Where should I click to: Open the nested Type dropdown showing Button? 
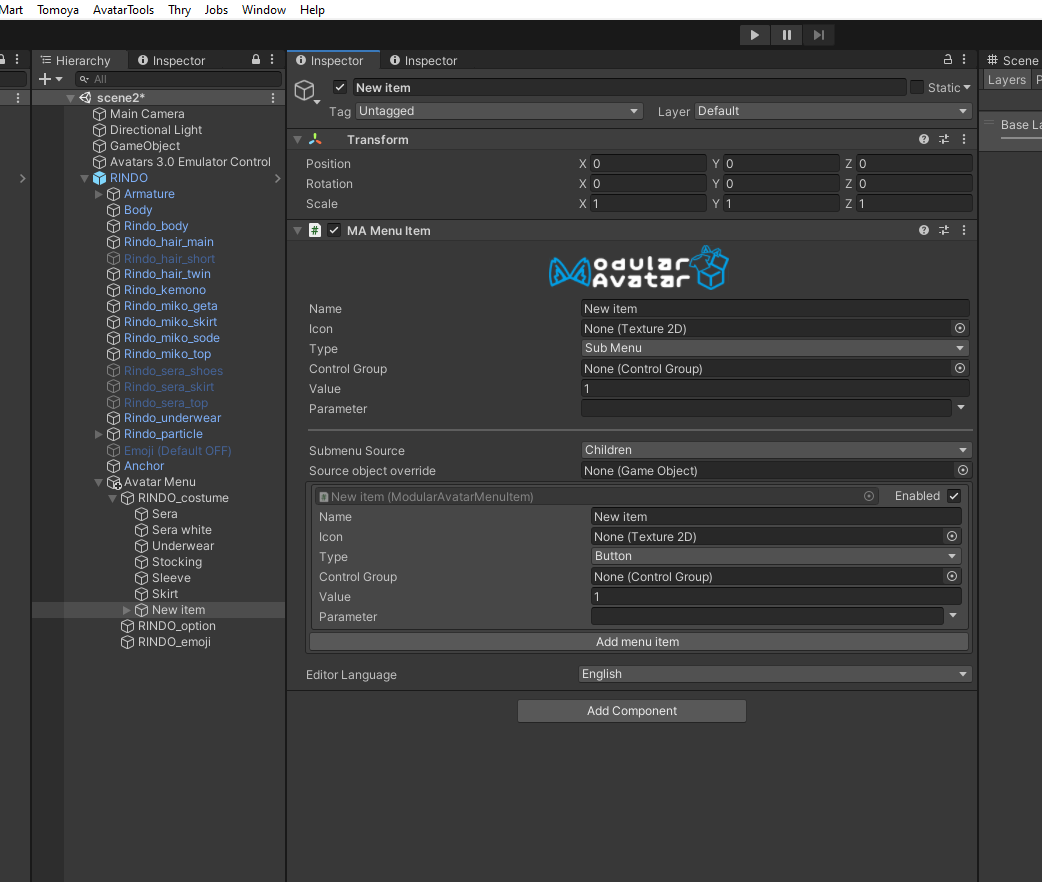[x=776, y=556]
